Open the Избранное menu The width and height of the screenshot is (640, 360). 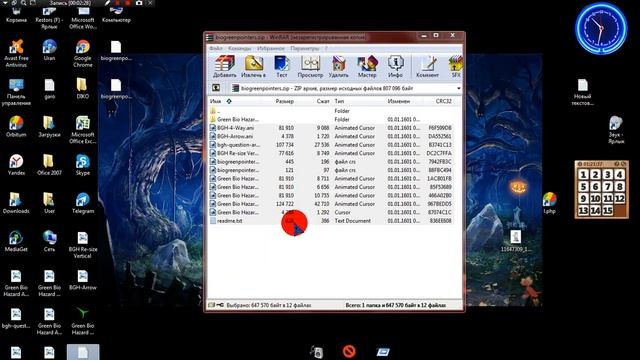[x=271, y=48]
